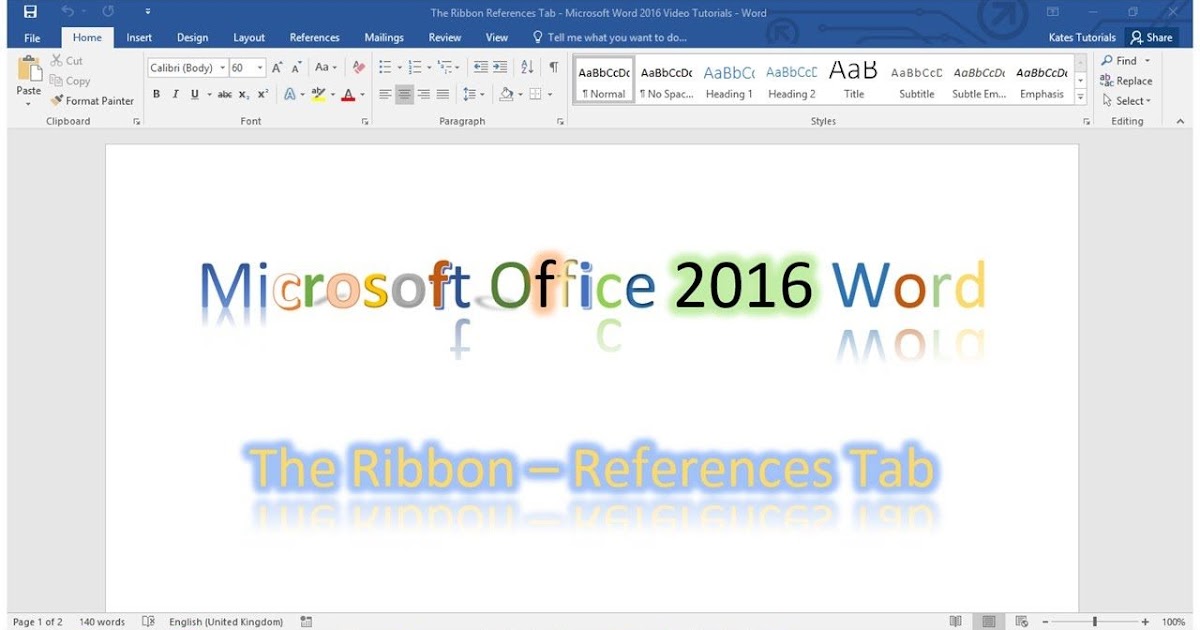
Task: Apply borders to selection
Action: (x=535, y=94)
